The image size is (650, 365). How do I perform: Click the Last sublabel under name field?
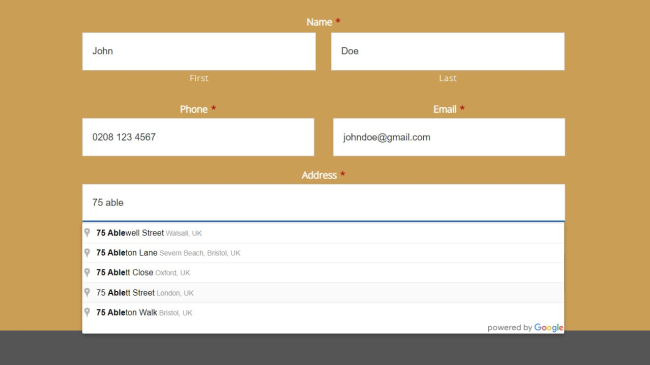448,78
